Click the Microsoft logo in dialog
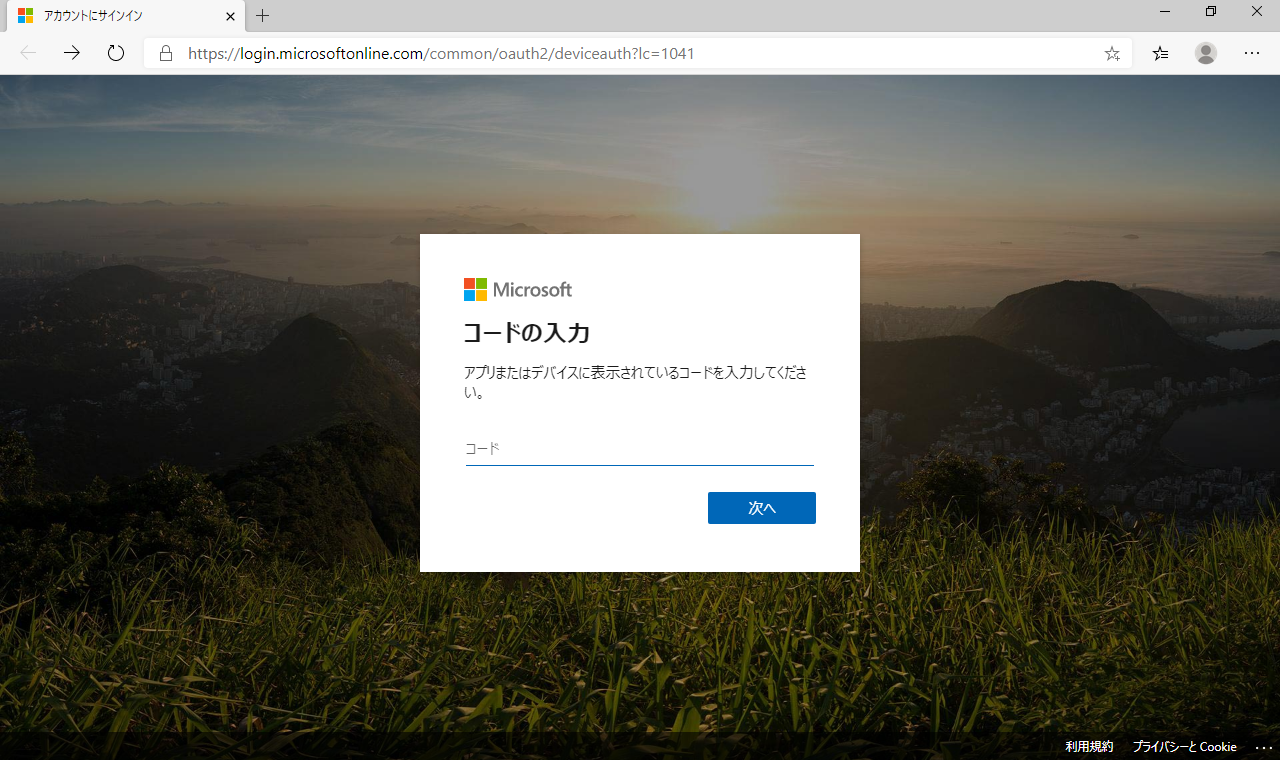 pos(518,290)
